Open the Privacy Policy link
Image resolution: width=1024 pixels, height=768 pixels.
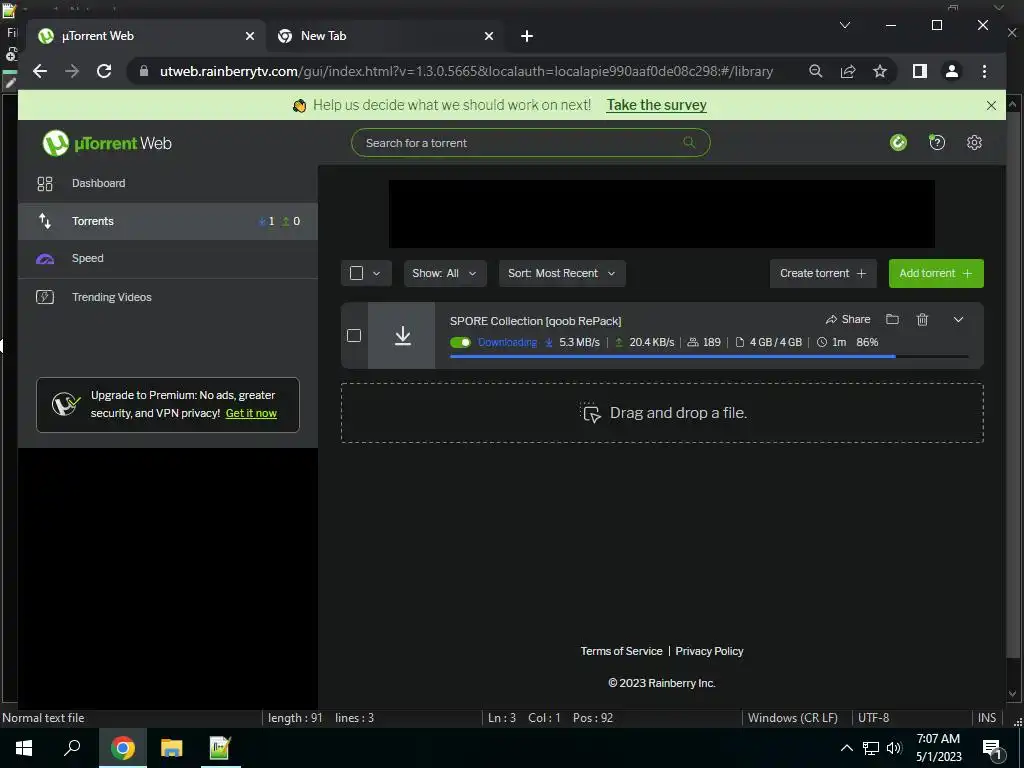tap(709, 651)
